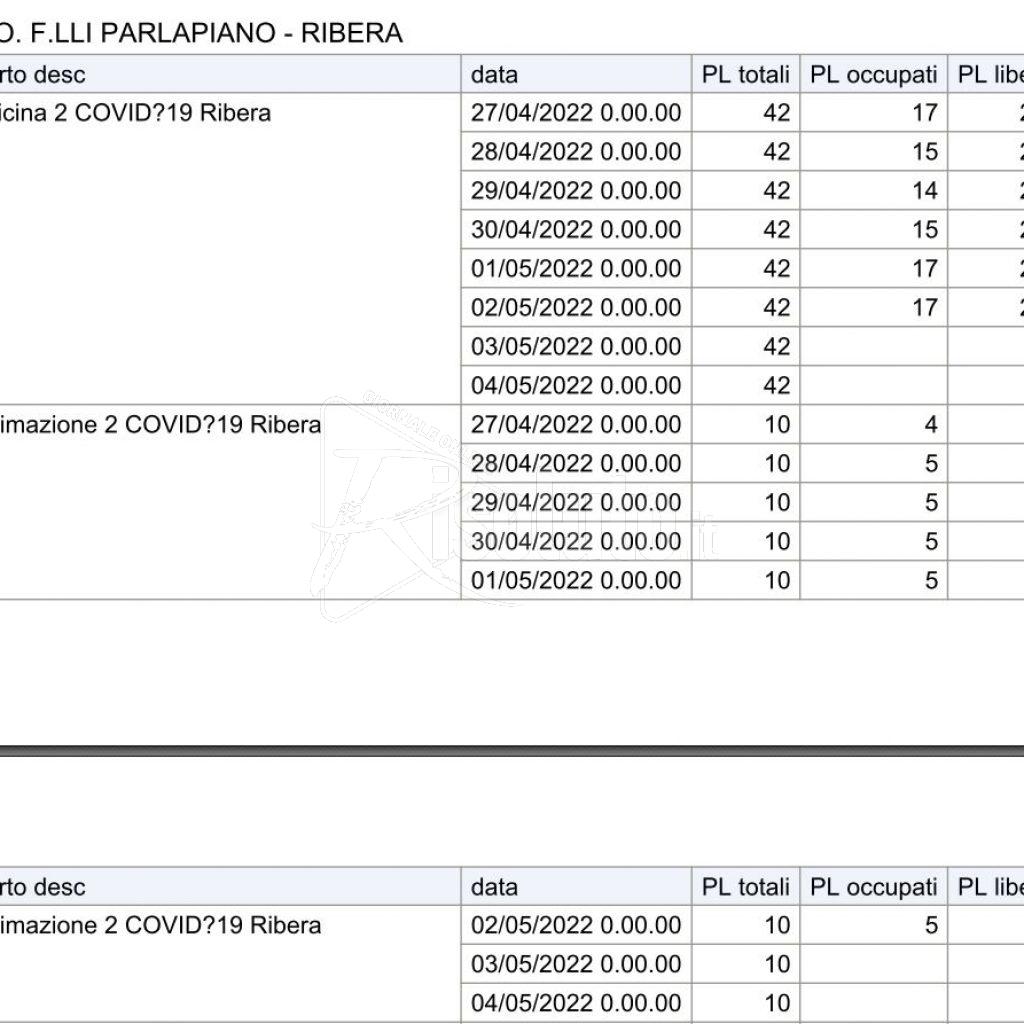Click "PL occupati" header in bottom table
1024x1024 pixels.
point(873,887)
